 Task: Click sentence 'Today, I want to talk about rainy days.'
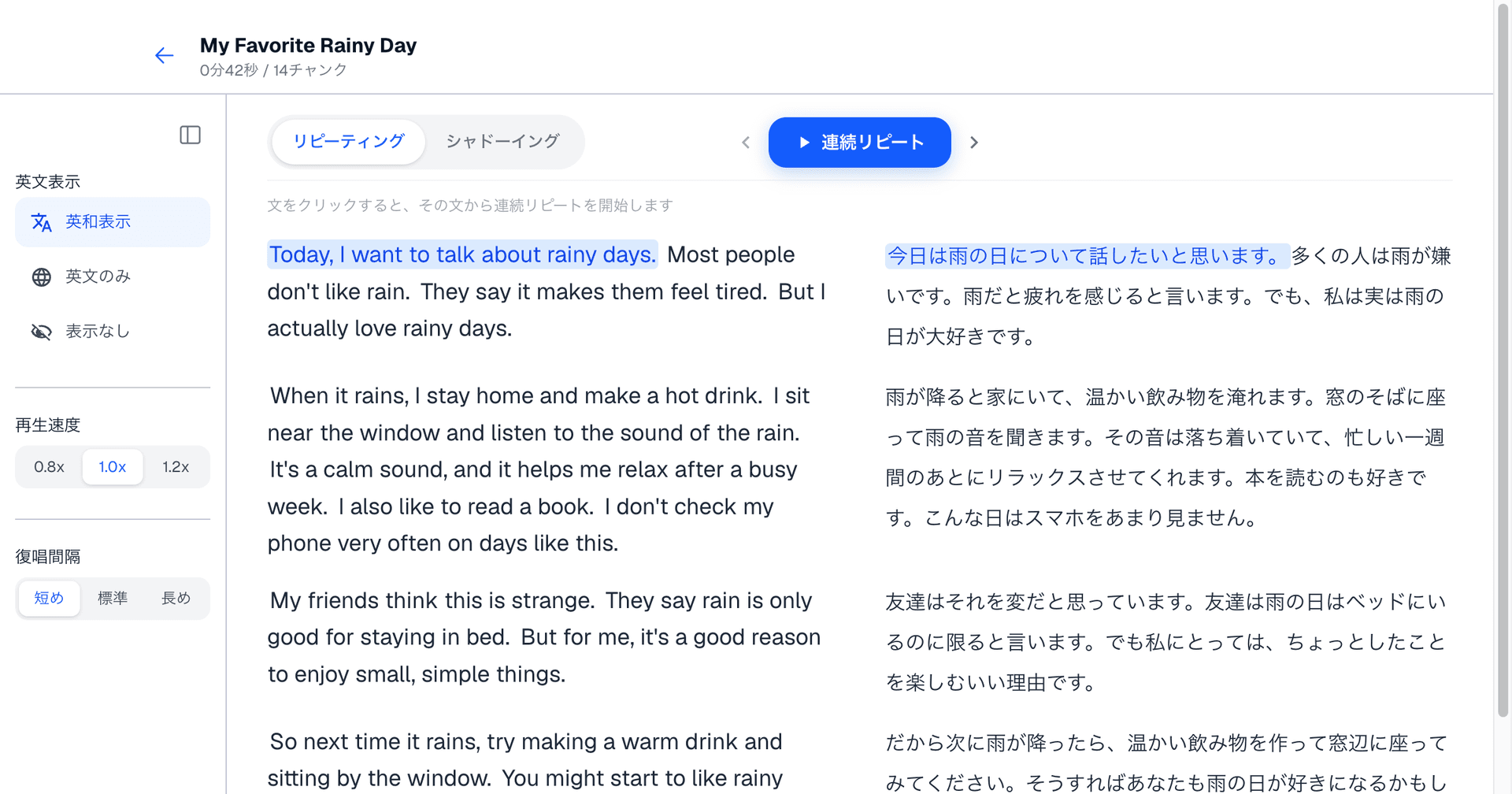[462, 254]
